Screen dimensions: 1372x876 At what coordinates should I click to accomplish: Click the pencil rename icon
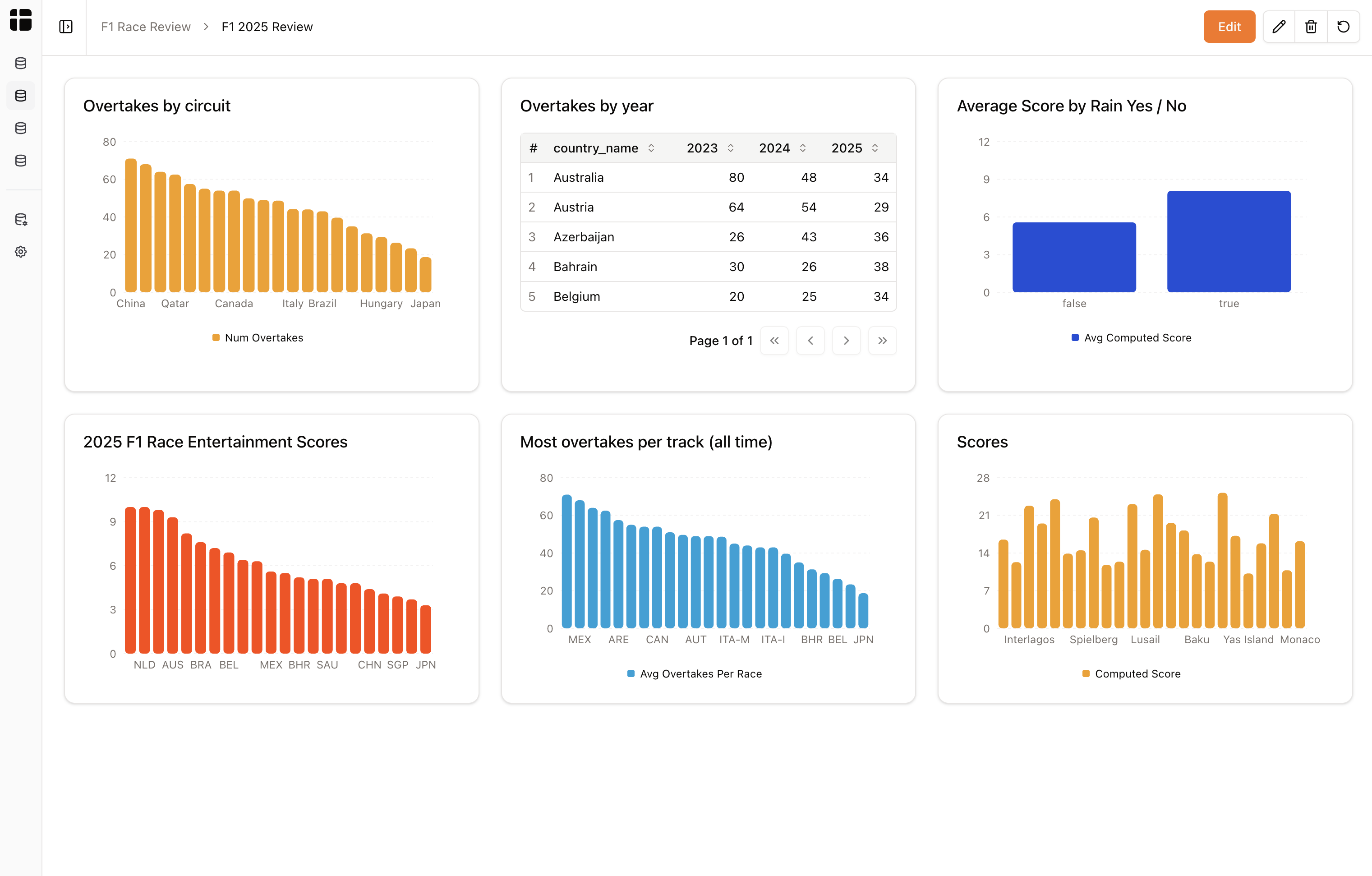click(x=1279, y=27)
